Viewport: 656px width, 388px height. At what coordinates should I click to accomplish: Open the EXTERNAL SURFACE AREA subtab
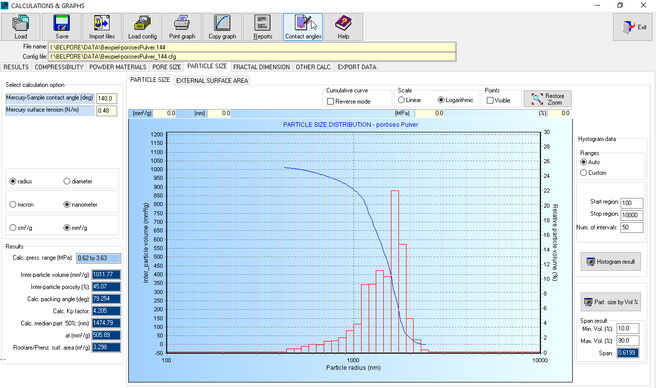pyautogui.click(x=212, y=80)
